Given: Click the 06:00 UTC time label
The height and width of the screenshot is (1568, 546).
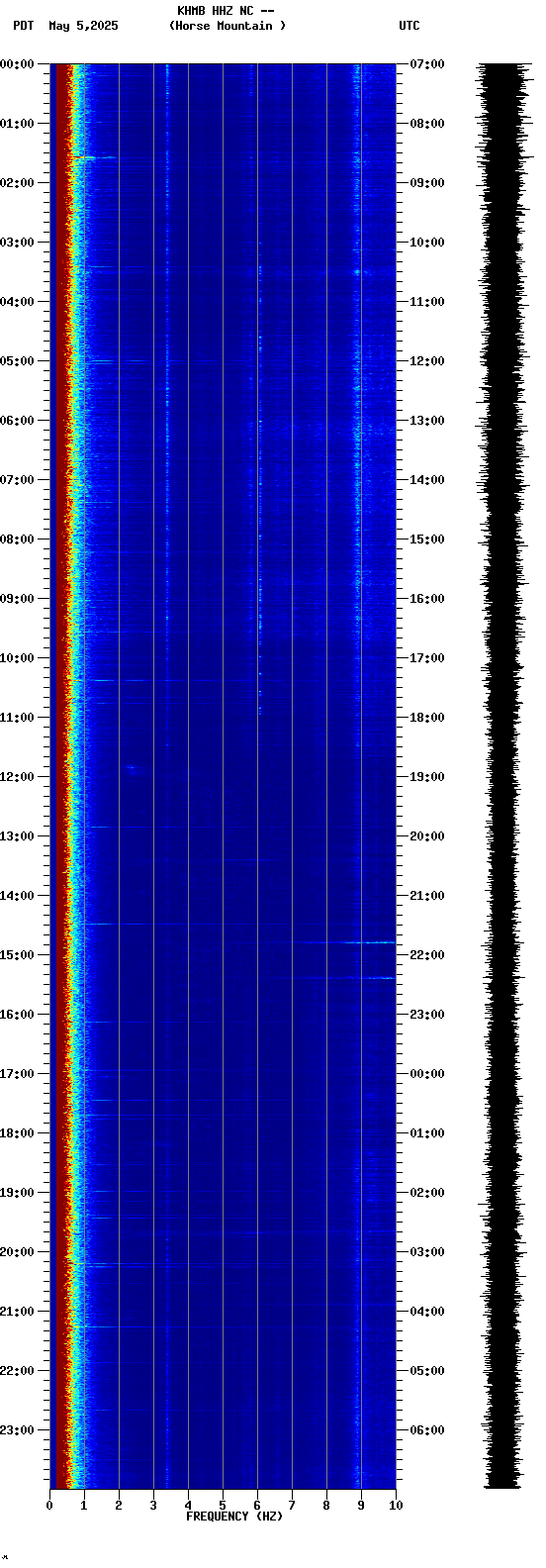Looking at the screenshot, I should tap(427, 1430).
